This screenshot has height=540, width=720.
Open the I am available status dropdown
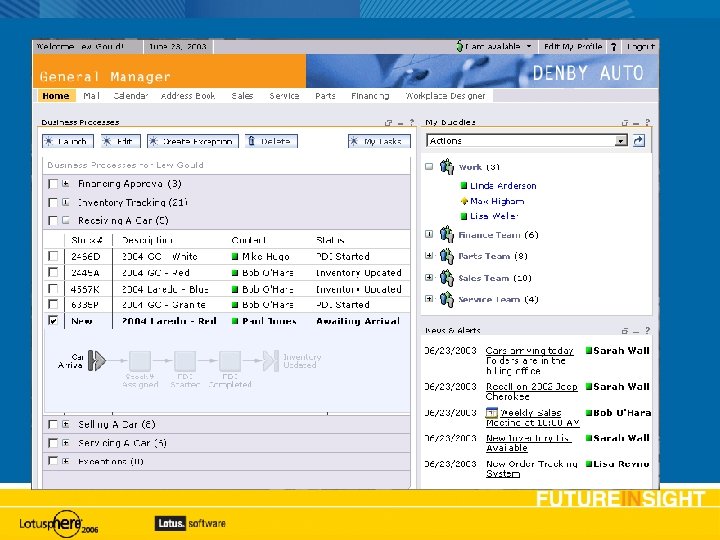click(x=529, y=46)
